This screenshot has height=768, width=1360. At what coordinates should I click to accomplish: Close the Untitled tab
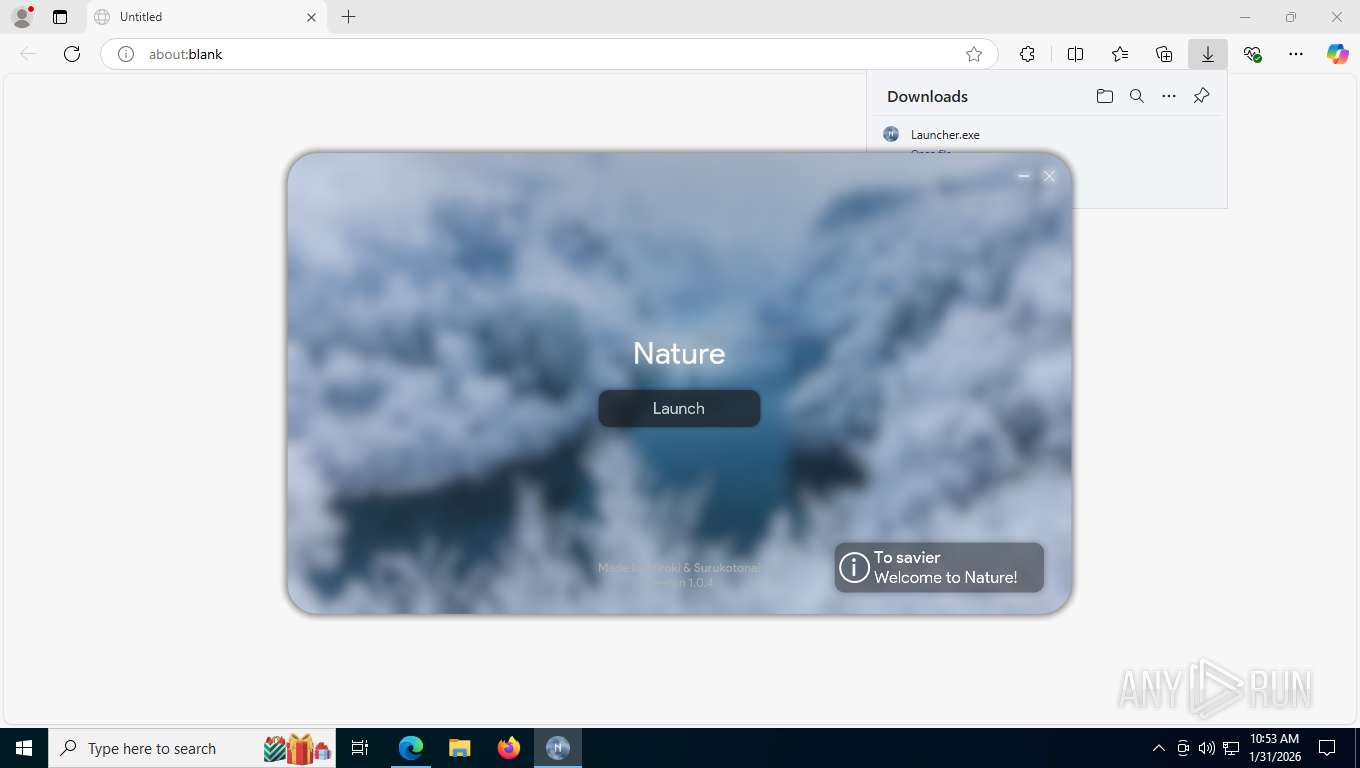pyautogui.click(x=311, y=17)
